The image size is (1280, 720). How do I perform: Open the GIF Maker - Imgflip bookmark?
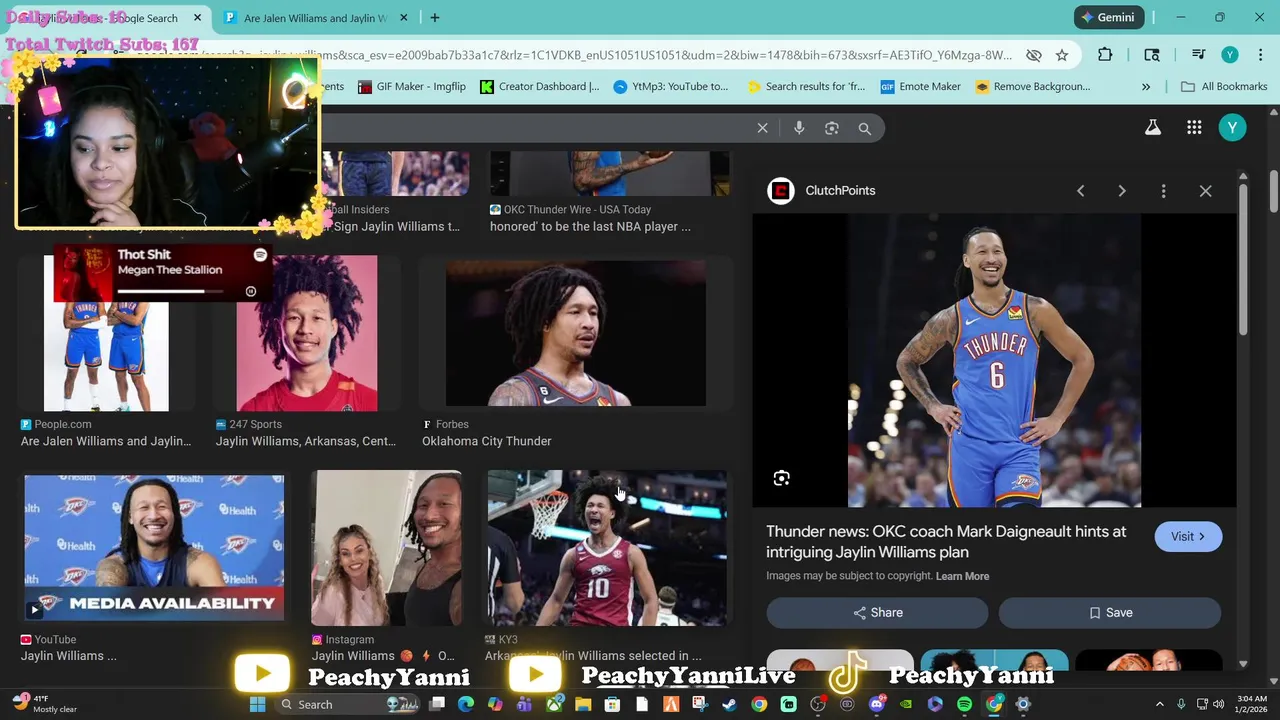click(x=412, y=86)
